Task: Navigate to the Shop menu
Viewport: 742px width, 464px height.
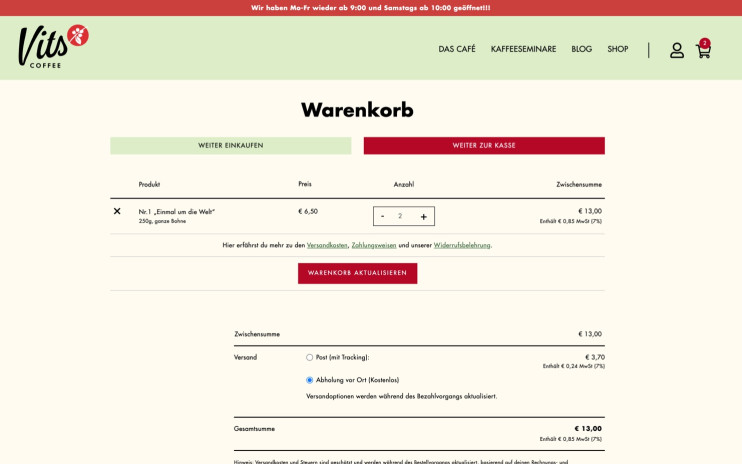Action: 618,49
